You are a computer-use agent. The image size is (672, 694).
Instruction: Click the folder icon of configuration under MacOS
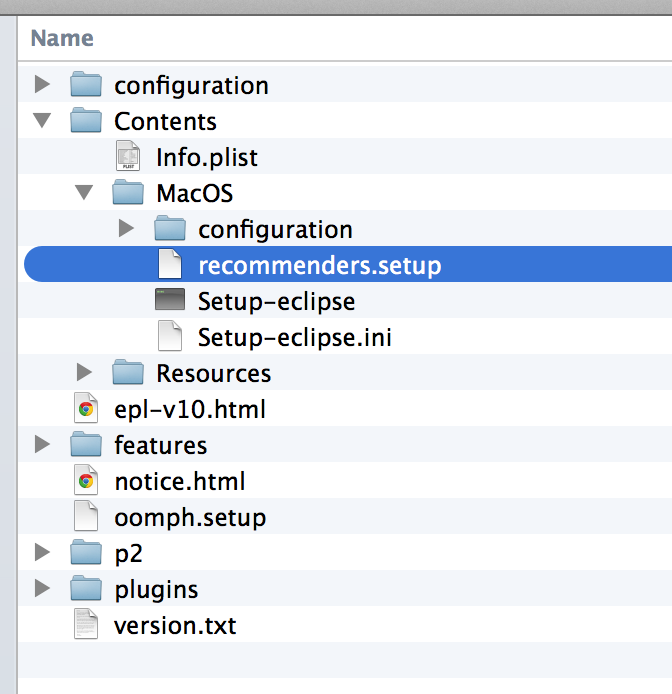click(x=170, y=228)
